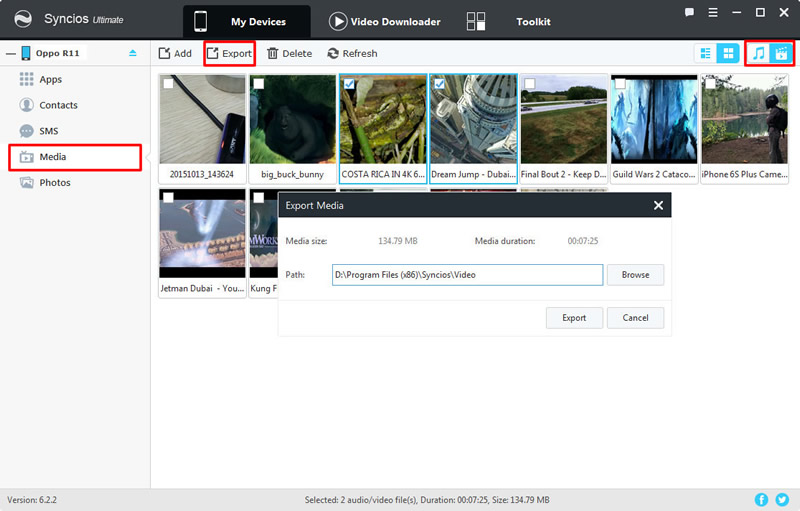Image resolution: width=800 pixels, height=511 pixels.
Task: Check the Final Bout 2 video checkbox
Action: tap(530, 83)
